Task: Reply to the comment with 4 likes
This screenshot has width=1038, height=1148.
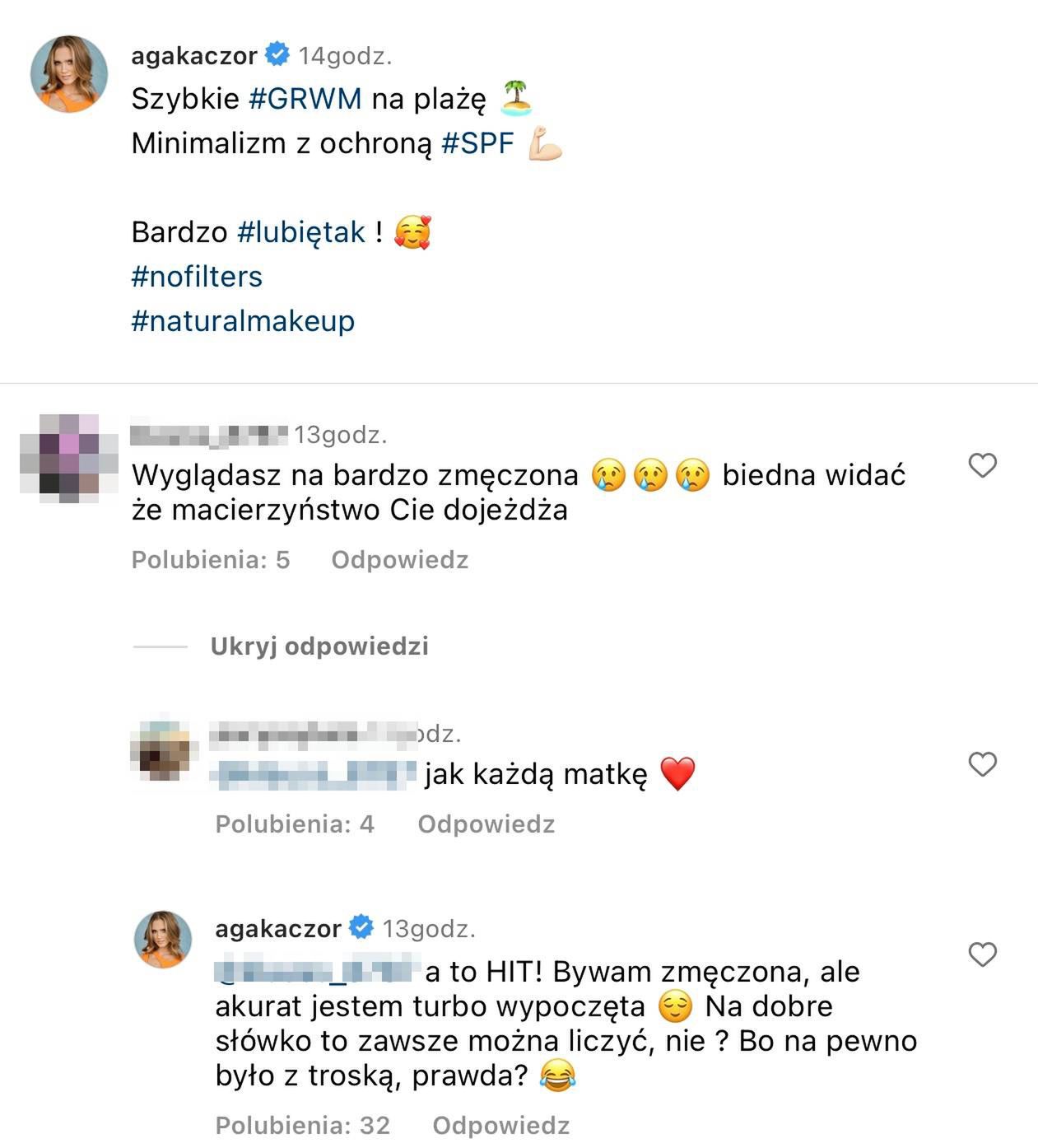Action: (x=486, y=824)
